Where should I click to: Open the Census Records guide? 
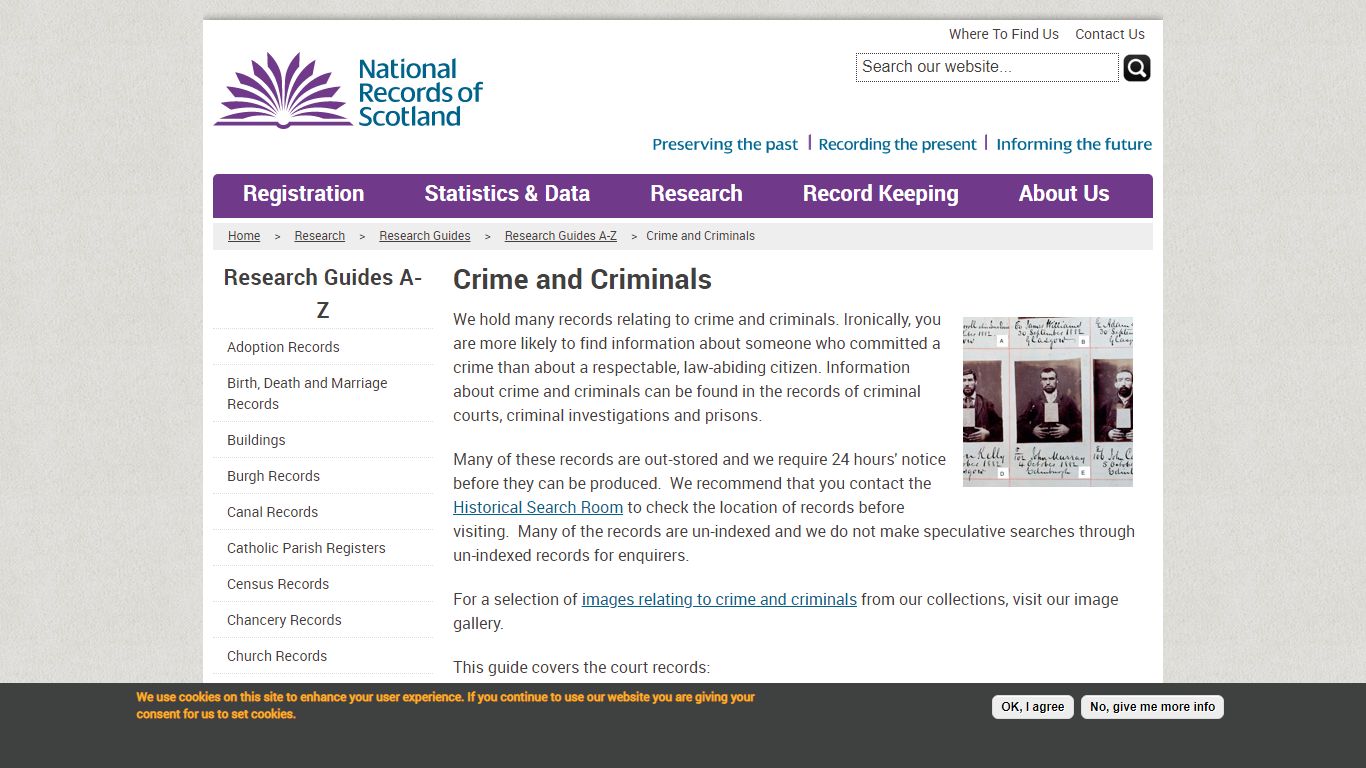(x=322, y=584)
